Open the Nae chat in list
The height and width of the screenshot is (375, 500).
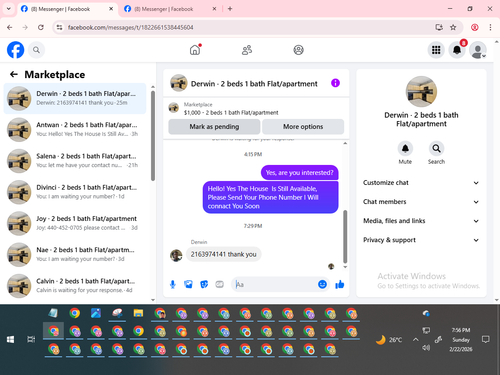click(x=75, y=254)
